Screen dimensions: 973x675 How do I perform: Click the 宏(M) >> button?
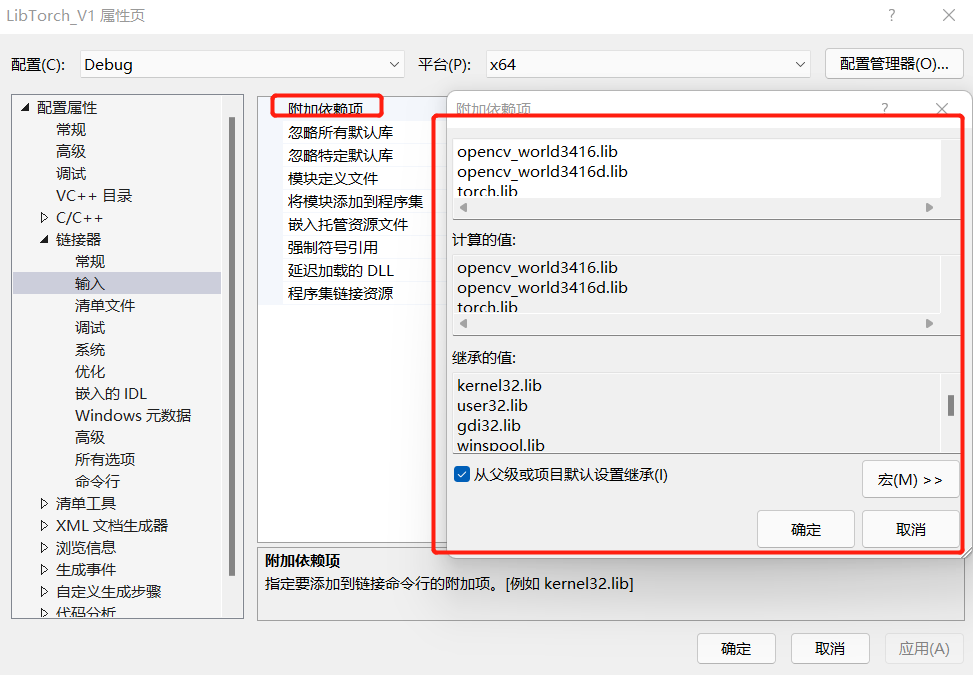(x=910, y=478)
